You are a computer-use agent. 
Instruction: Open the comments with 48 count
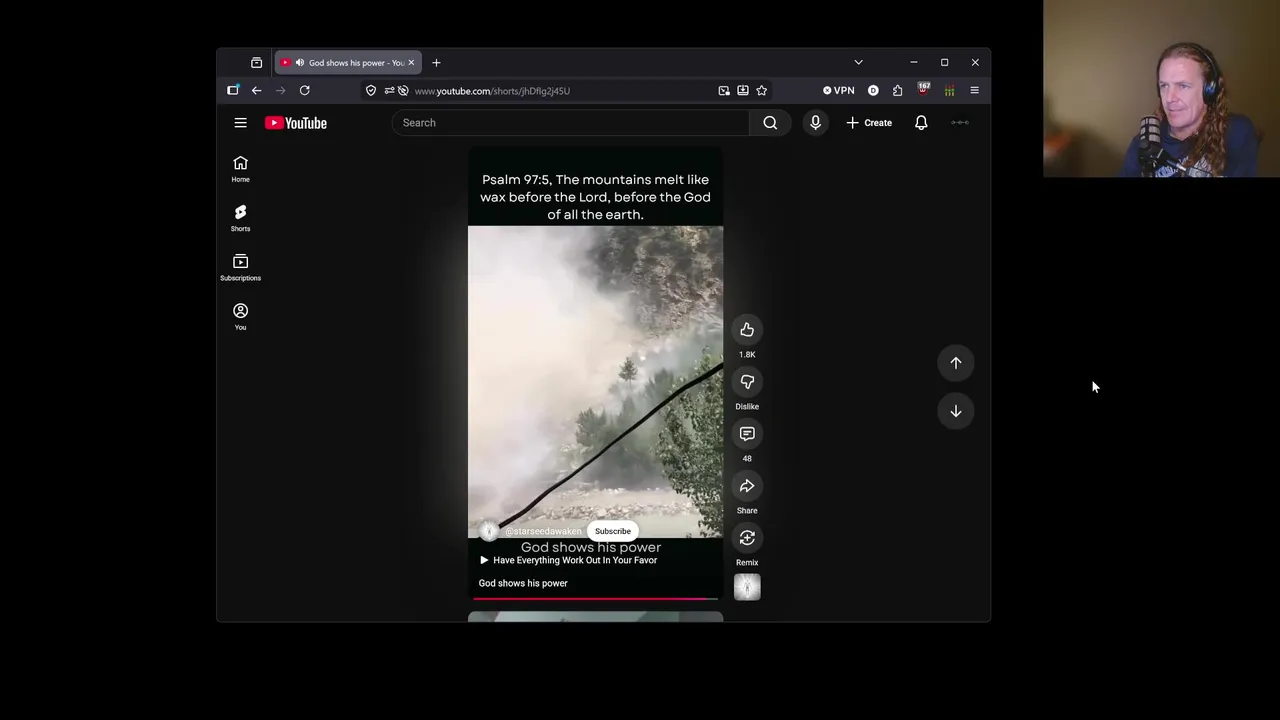[747, 434]
